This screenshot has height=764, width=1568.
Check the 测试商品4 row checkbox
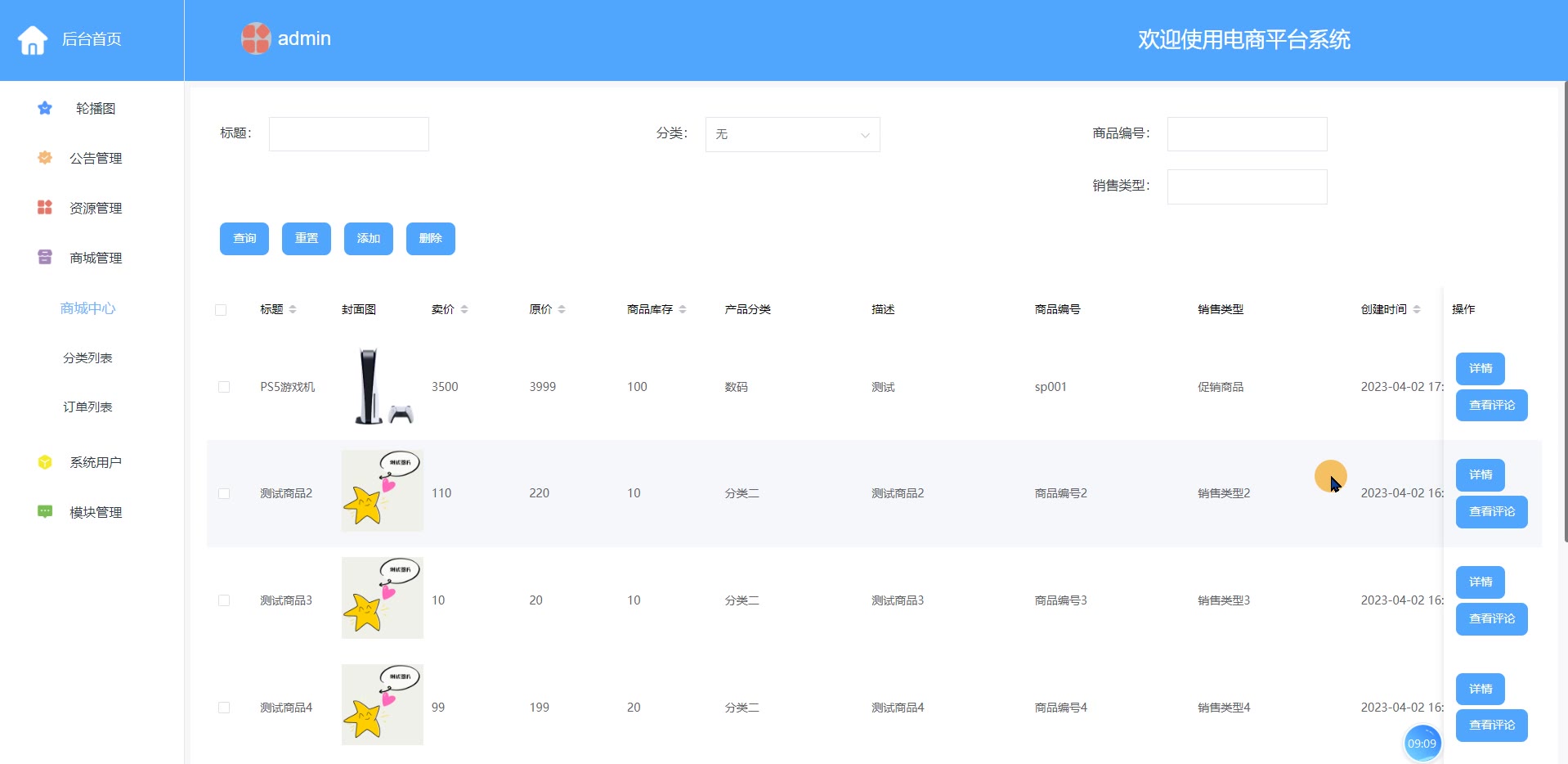pos(224,708)
